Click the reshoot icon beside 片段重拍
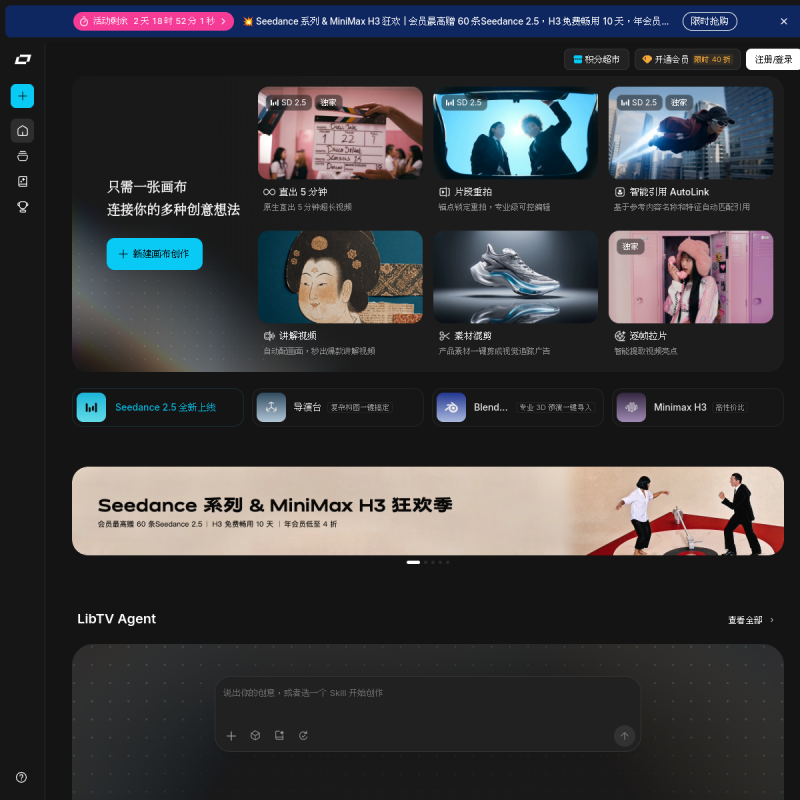Screen dimensions: 800x800 point(444,192)
